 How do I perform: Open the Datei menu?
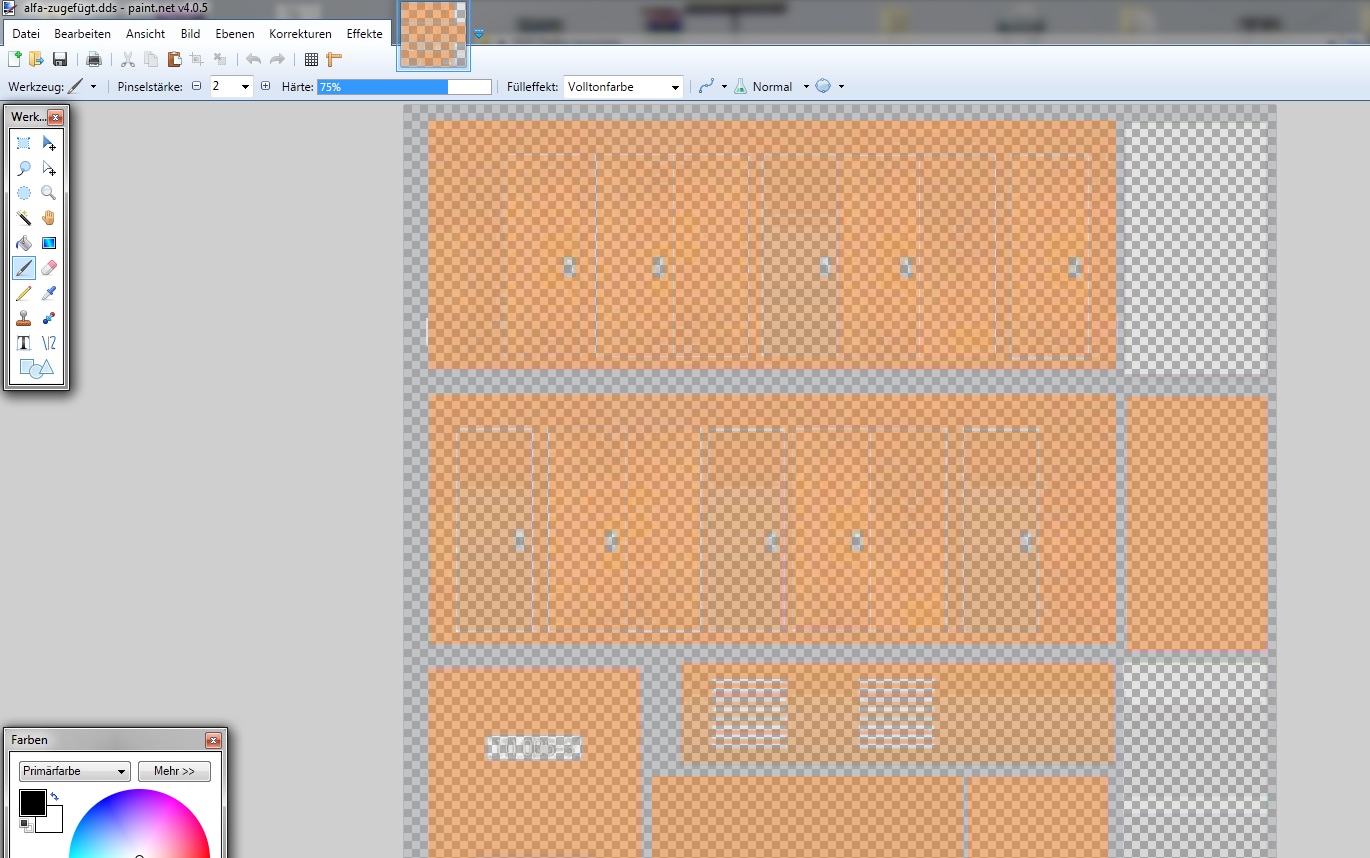tap(25, 34)
